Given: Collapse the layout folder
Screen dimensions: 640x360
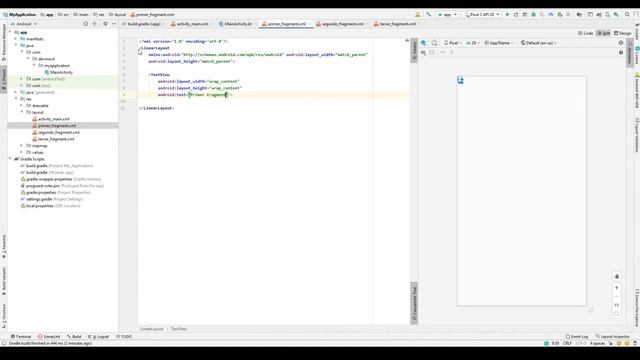Looking at the screenshot, I should [22, 112].
